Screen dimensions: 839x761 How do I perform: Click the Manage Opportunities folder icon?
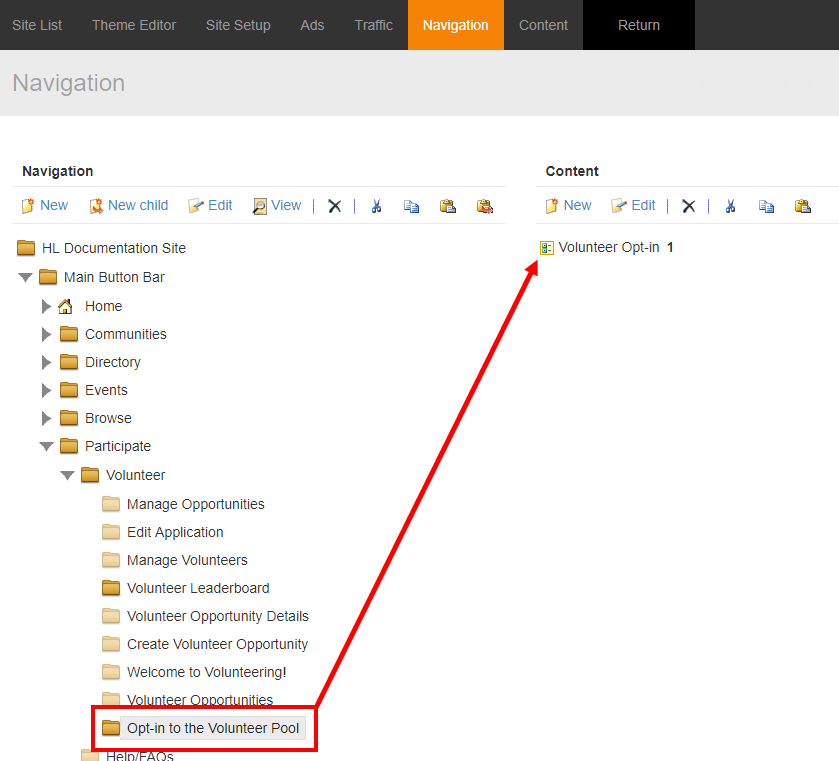(111, 504)
